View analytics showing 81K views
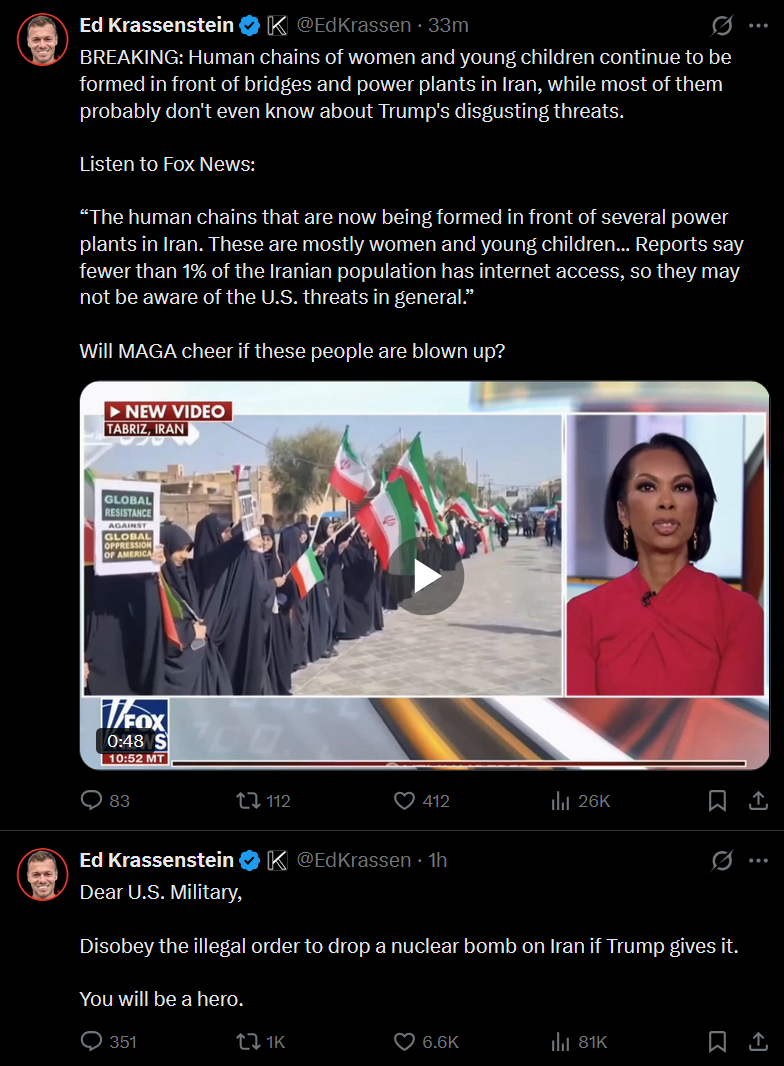The height and width of the screenshot is (1066, 784). 579,1042
